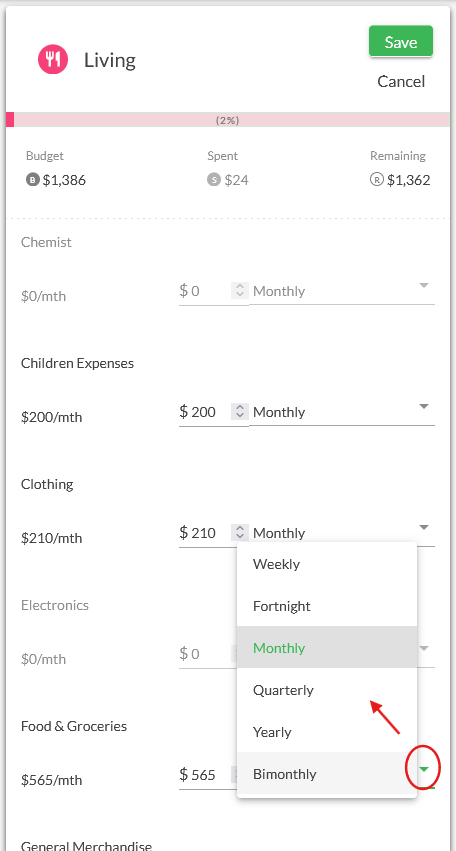
Task: Pick Yearly in the dropdown list
Action: click(327, 732)
